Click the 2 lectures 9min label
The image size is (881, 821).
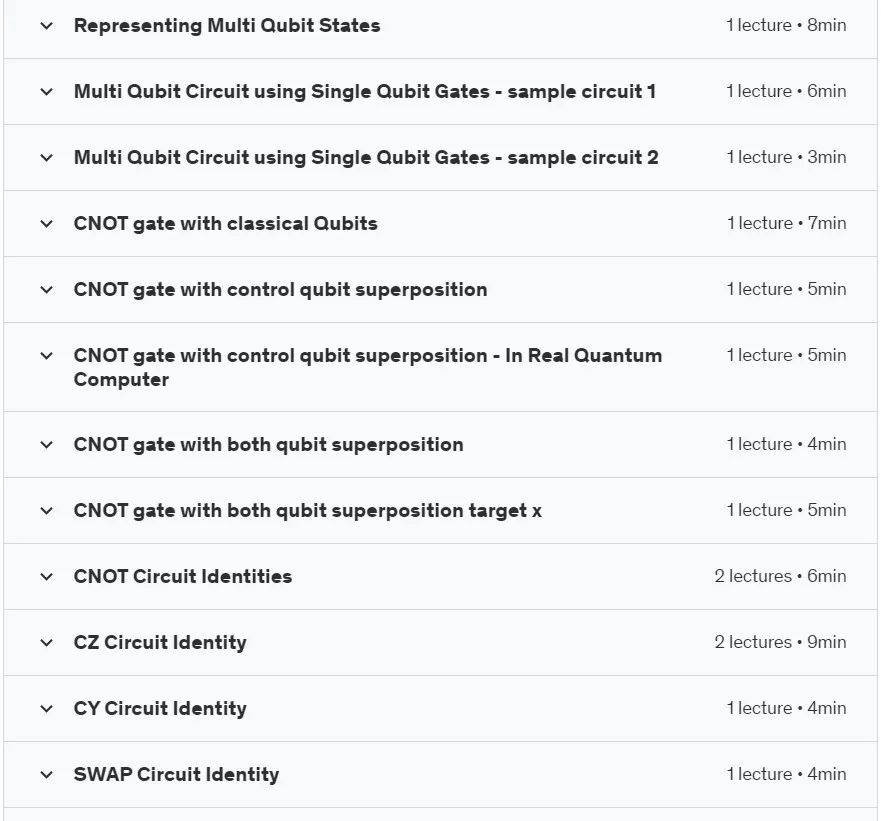click(x=780, y=642)
